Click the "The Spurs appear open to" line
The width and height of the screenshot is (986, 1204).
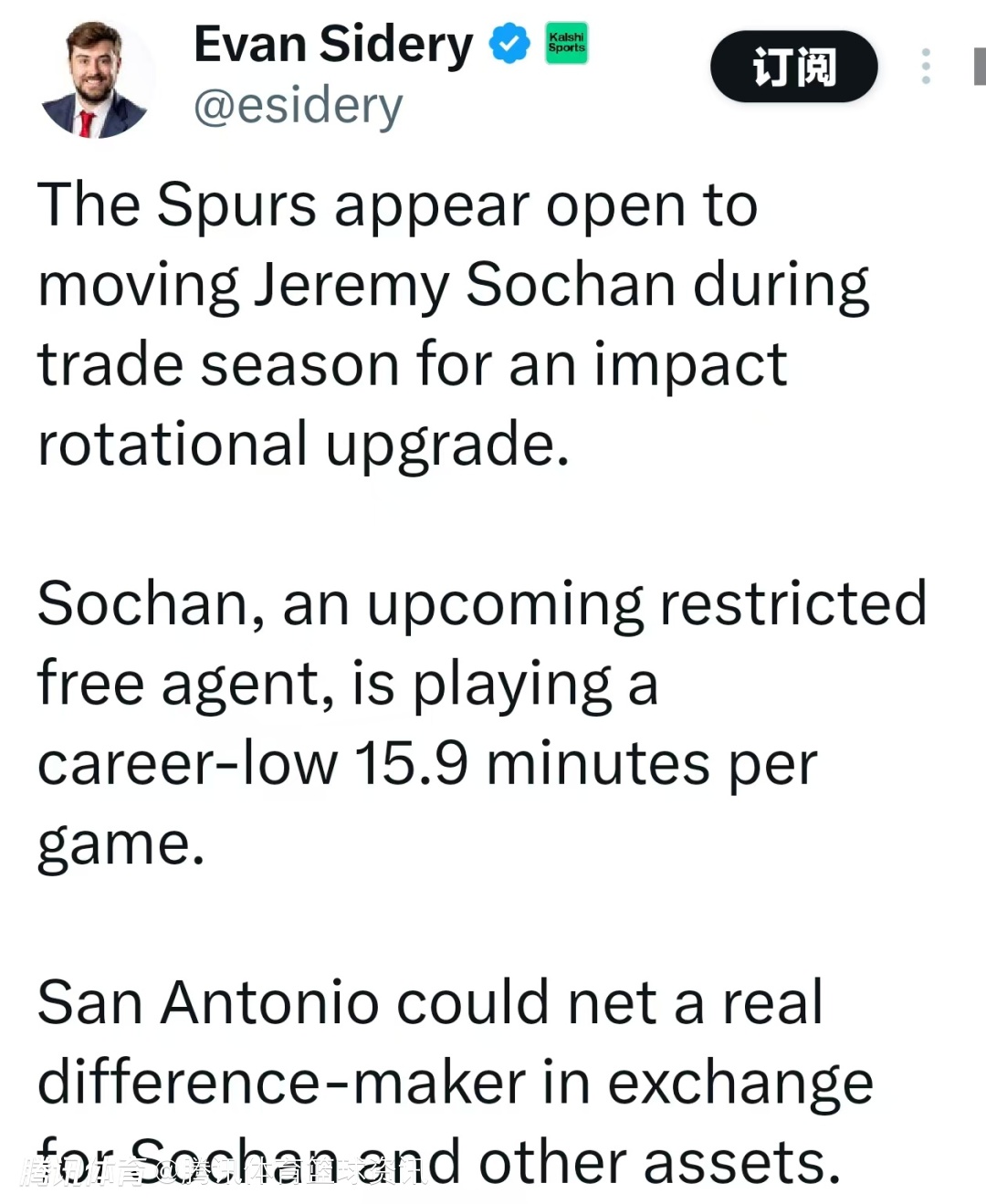click(x=397, y=204)
